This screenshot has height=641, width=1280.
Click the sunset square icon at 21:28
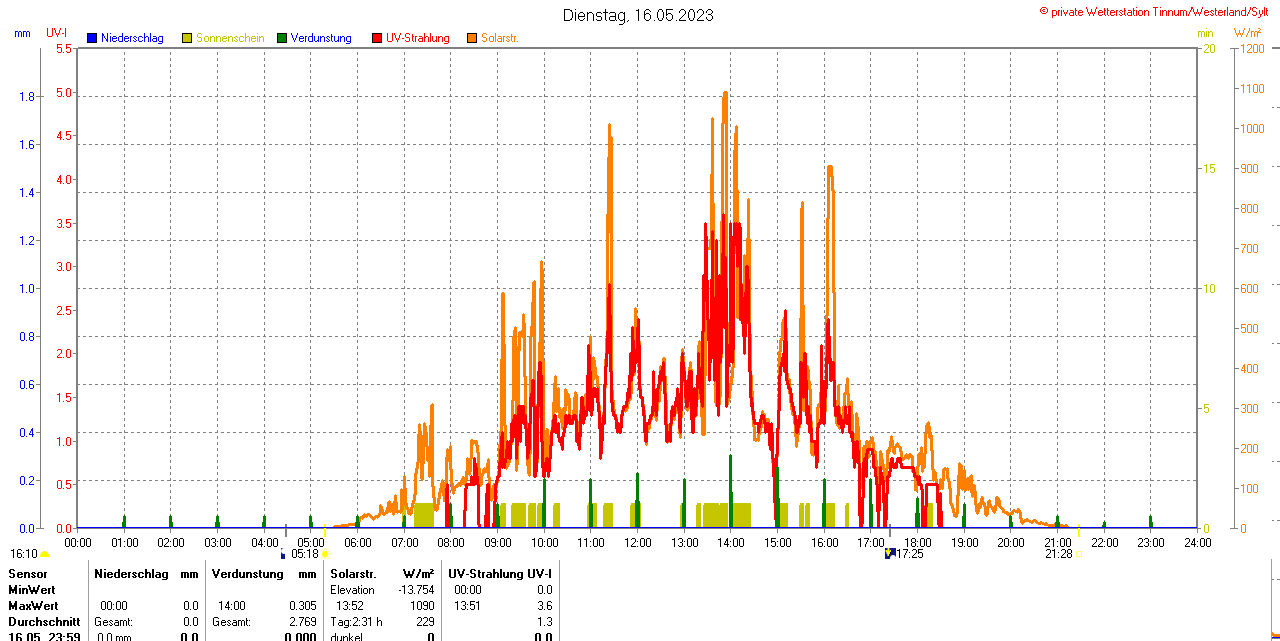tap(1078, 553)
